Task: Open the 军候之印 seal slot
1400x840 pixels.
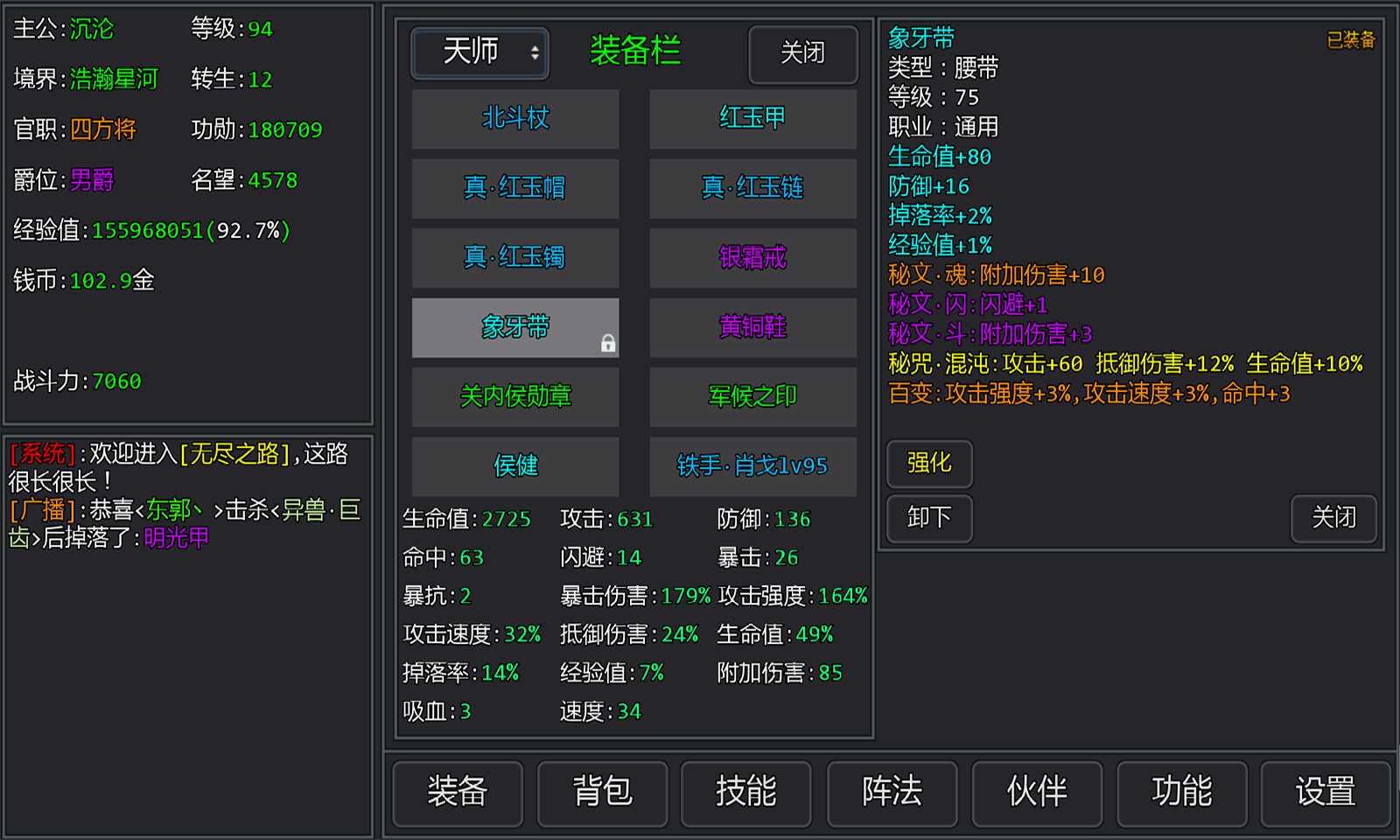Action: click(752, 396)
